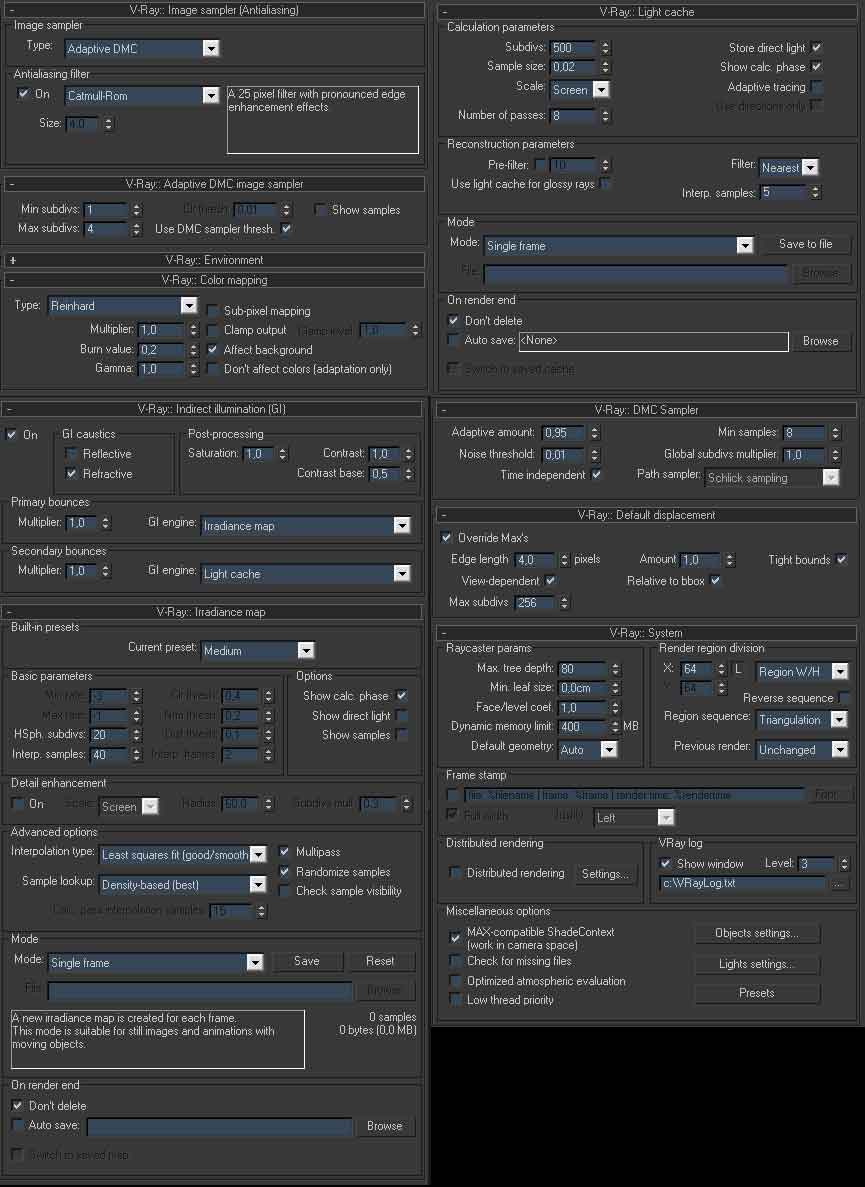
Task: Click the Light cache Subdivs input field
Action: (573, 48)
